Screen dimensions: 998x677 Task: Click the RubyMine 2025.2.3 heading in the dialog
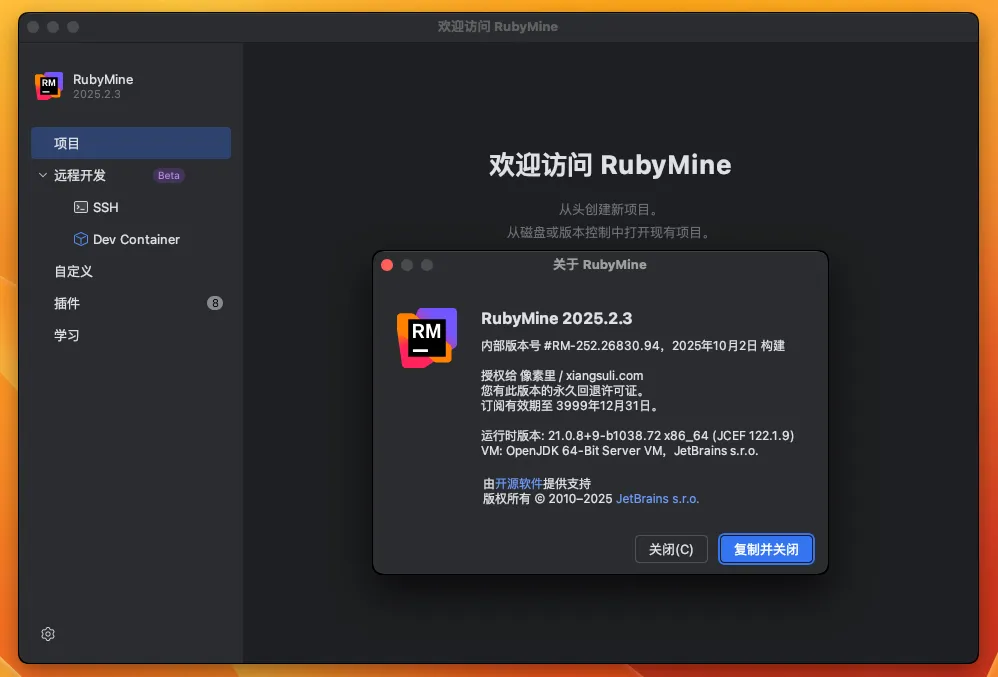pos(557,319)
